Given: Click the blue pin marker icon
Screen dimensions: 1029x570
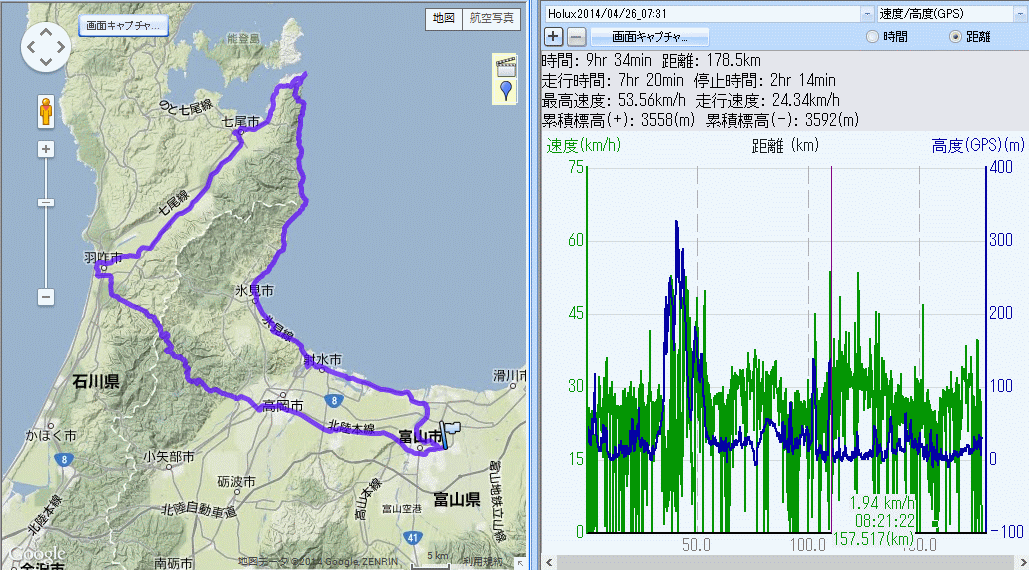Looking at the screenshot, I should pos(506,92).
